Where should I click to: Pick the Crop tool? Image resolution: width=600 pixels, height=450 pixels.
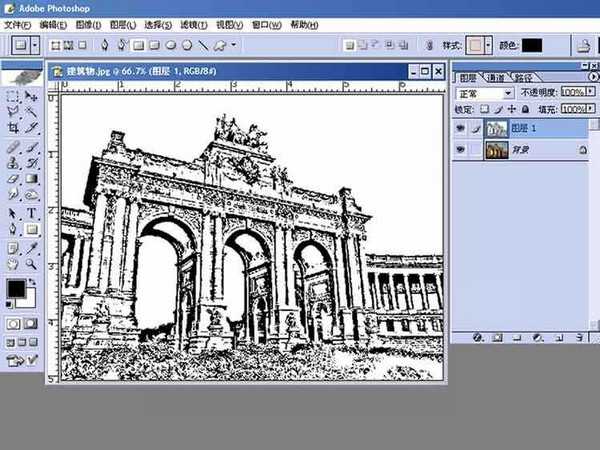click(x=13, y=128)
